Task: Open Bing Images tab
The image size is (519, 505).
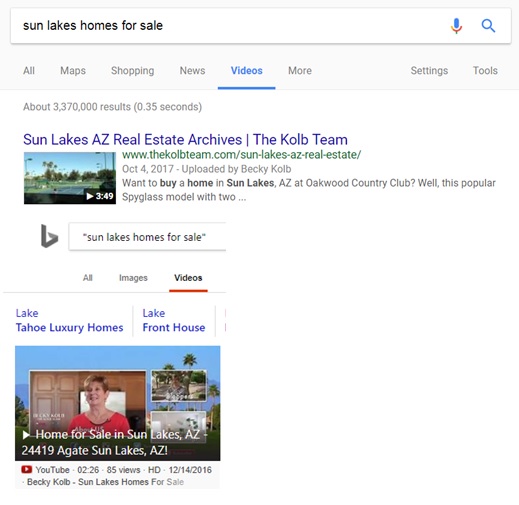Action: pos(133,278)
